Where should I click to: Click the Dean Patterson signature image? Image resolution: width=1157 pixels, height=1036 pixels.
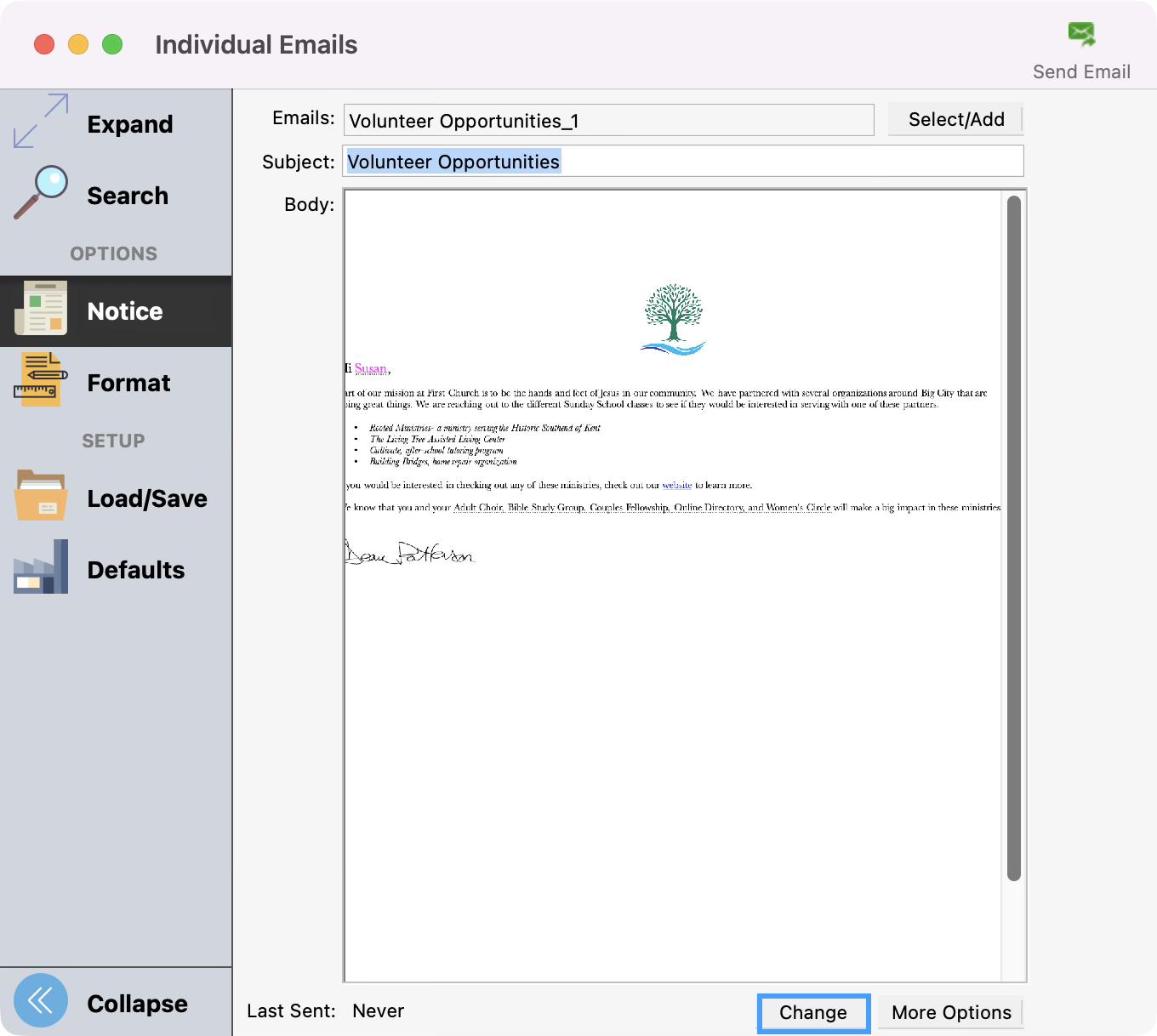coord(410,553)
